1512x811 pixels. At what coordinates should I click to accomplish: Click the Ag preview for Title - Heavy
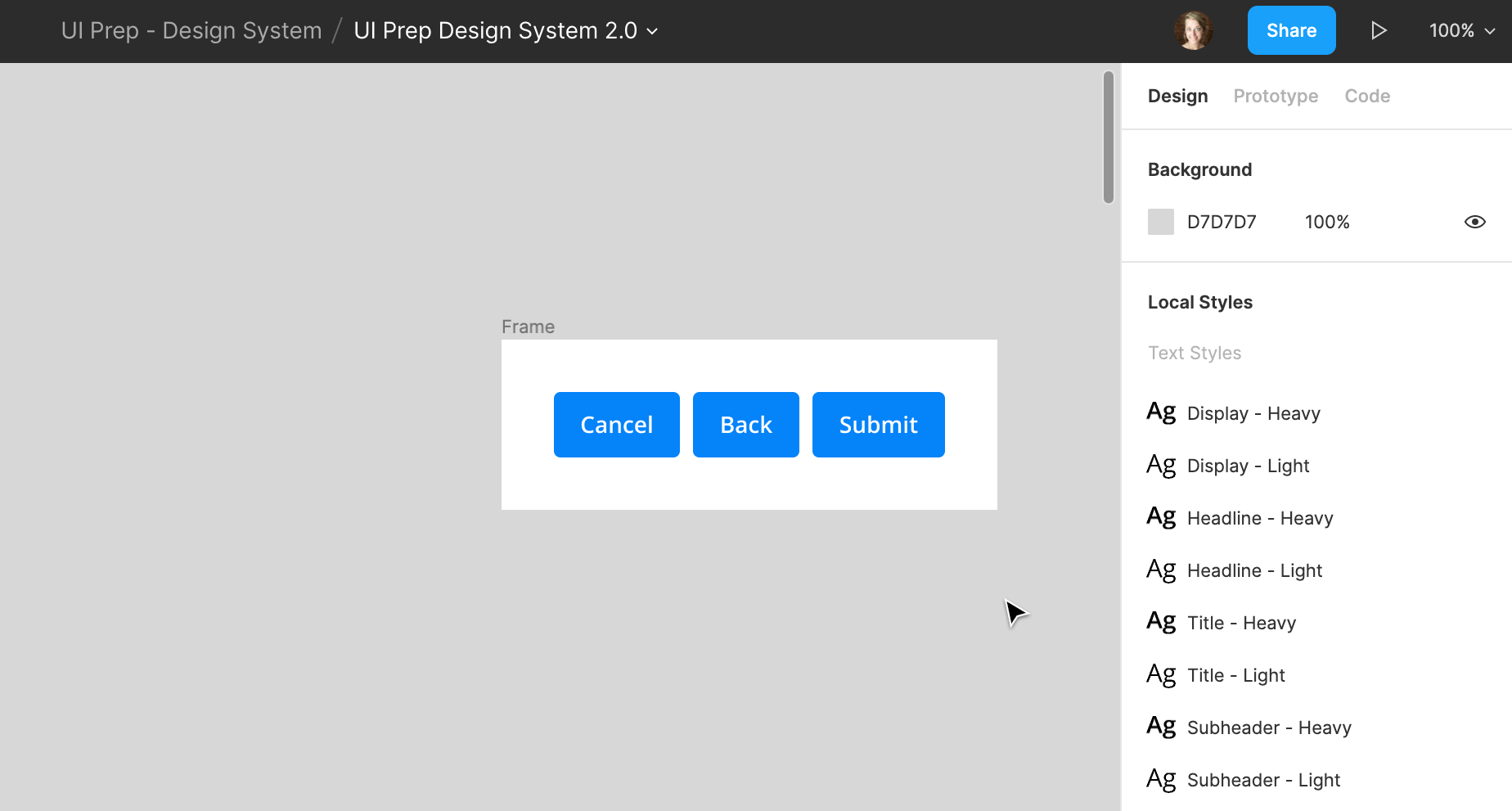1161,621
